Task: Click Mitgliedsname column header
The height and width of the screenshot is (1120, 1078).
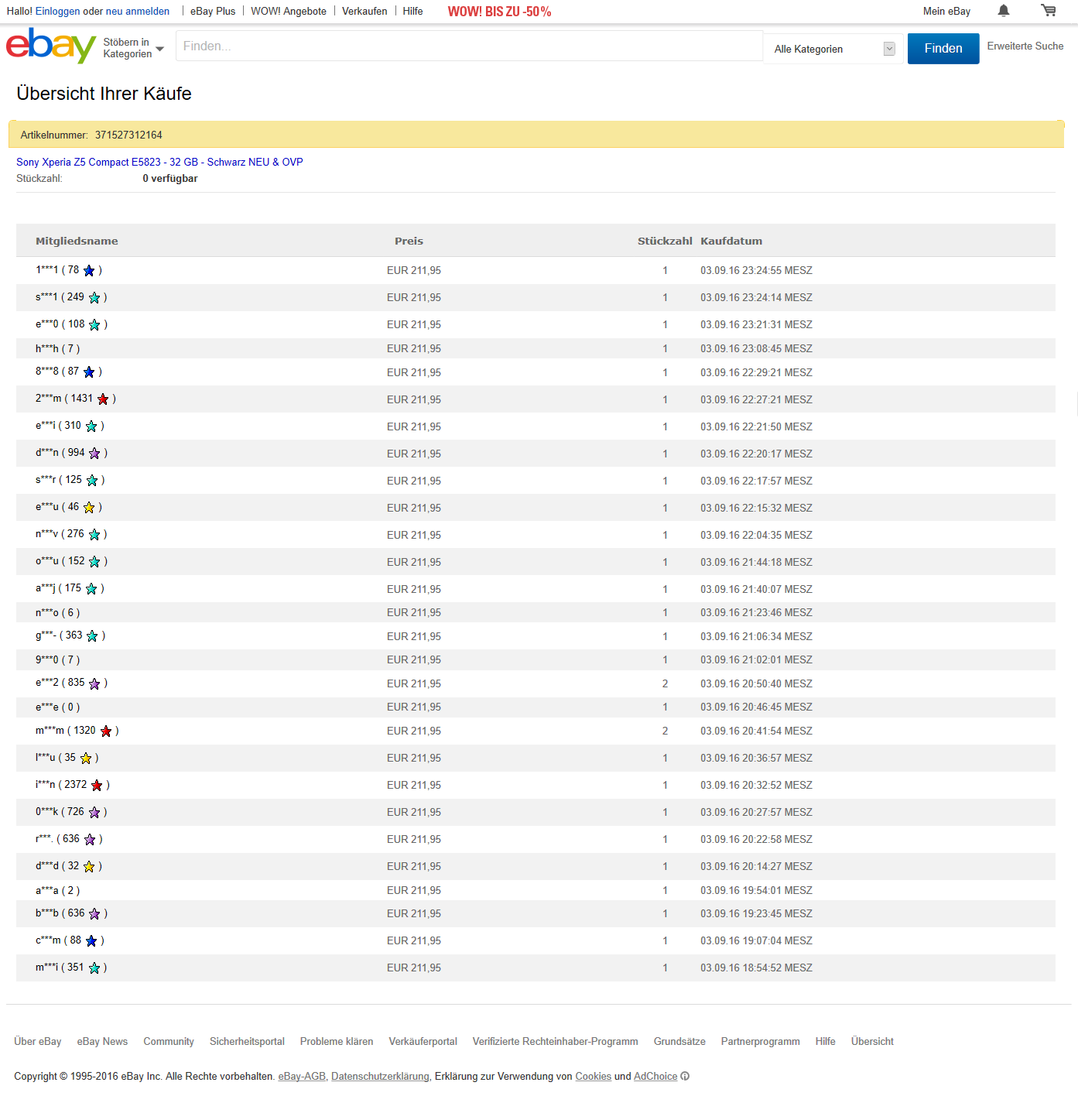Action: pos(77,241)
